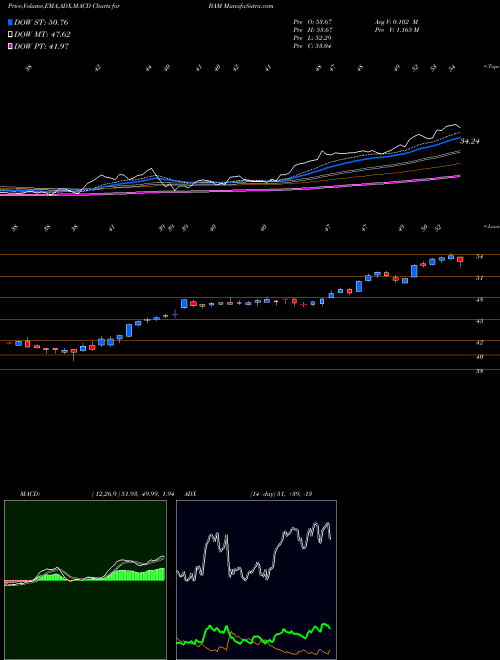Click the 42 price axis label
Viewport: 500px width, 660px height.
[x=479, y=343]
